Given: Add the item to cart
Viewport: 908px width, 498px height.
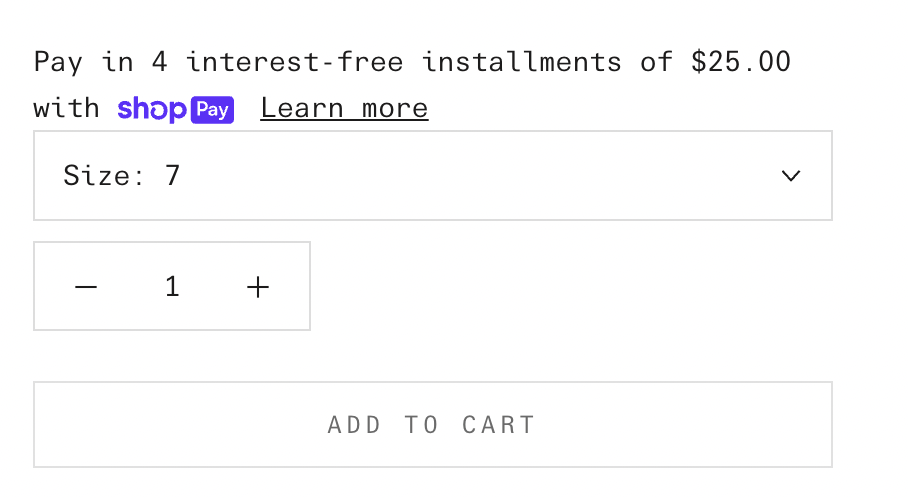Looking at the screenshot, I should tap(432, 424).
